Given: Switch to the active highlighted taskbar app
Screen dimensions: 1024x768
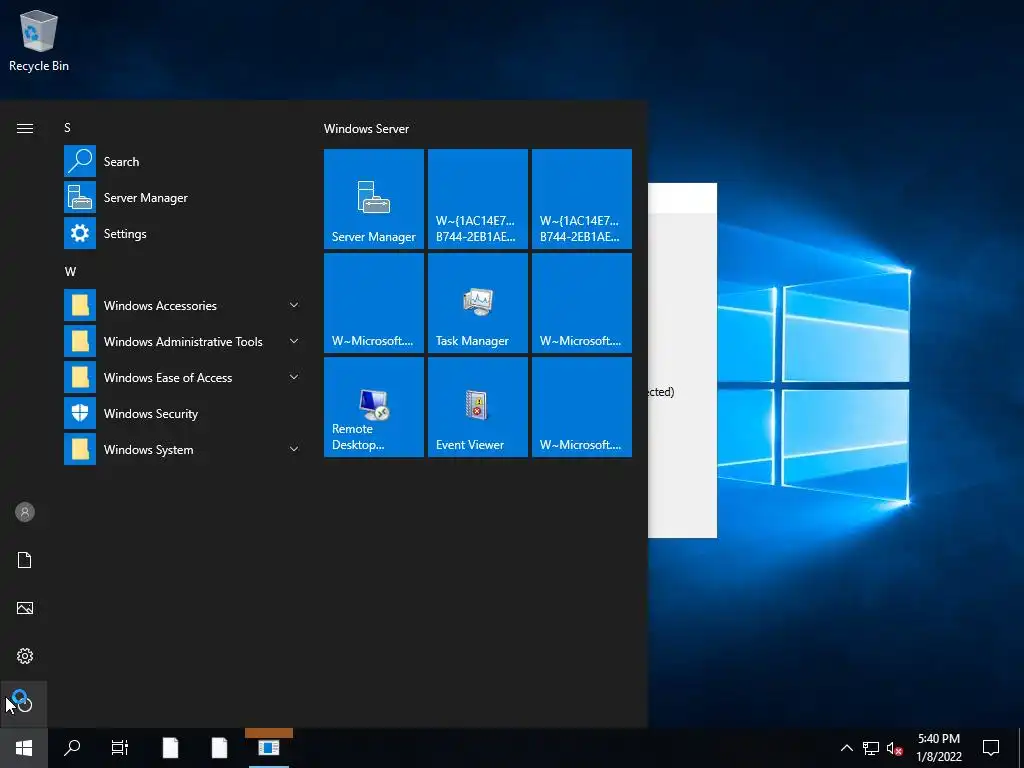Looking at the screenshot, I should point(268,748).
